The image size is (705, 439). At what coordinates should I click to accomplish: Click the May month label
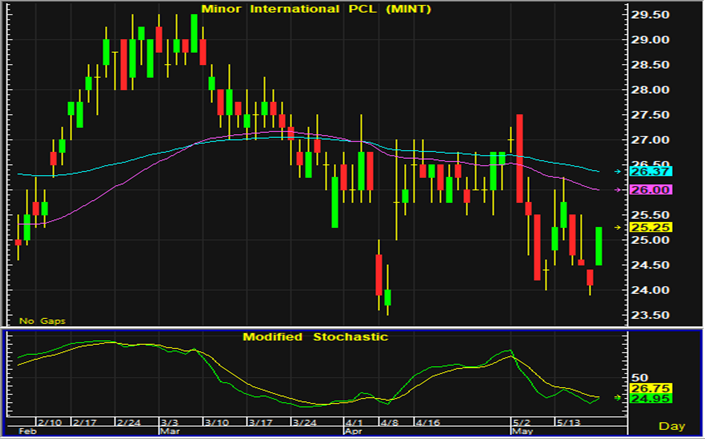[x=521, y=431]
